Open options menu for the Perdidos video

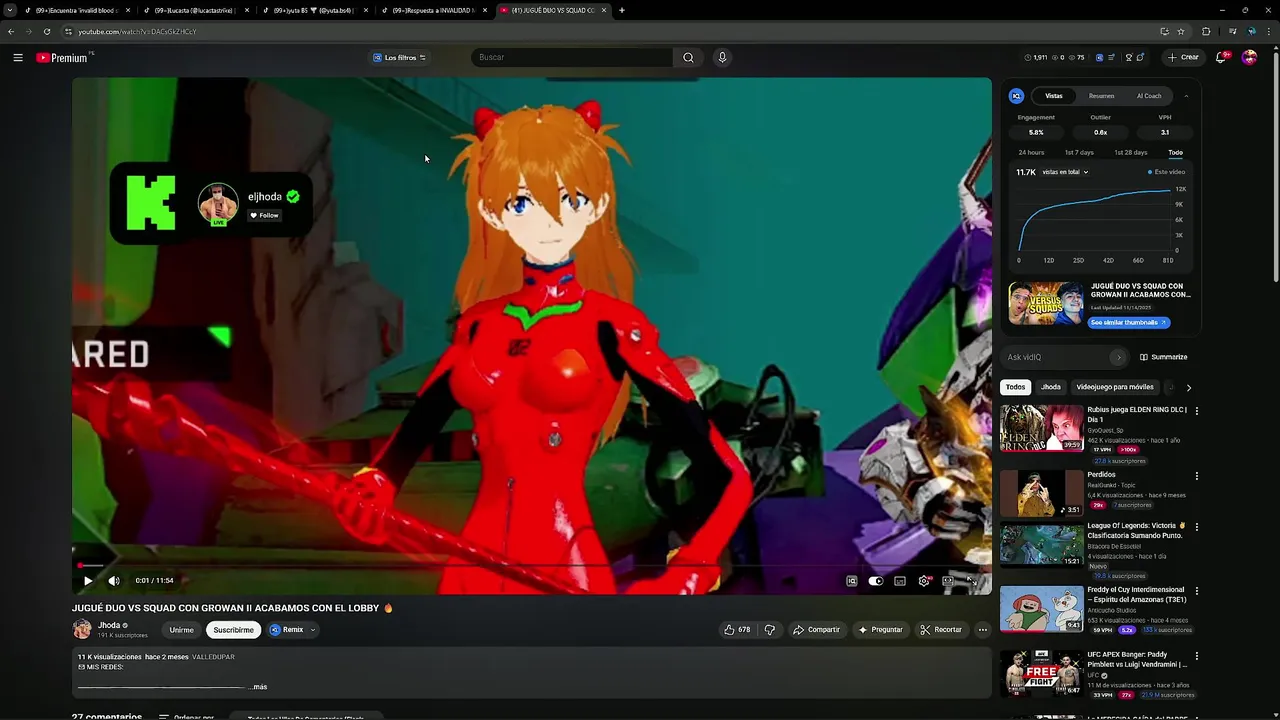(x=1197, y=476)
